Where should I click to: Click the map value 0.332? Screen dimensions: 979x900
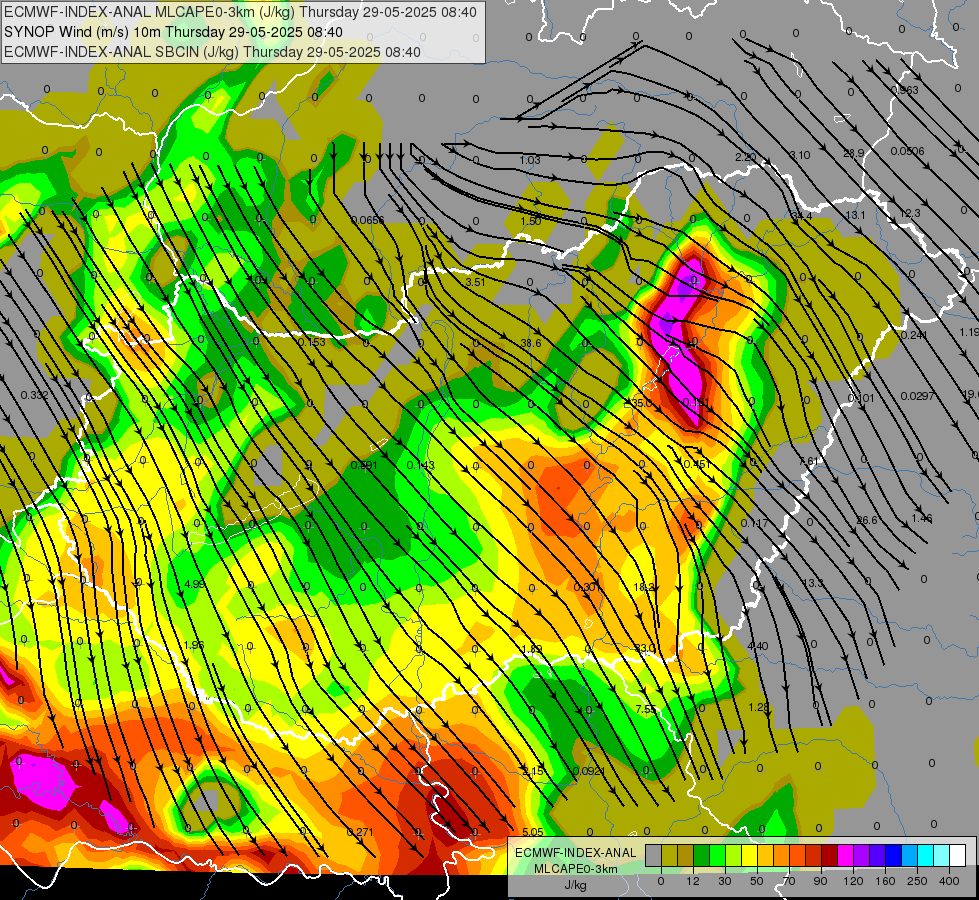pyautogui.click(x=34, y=395)
